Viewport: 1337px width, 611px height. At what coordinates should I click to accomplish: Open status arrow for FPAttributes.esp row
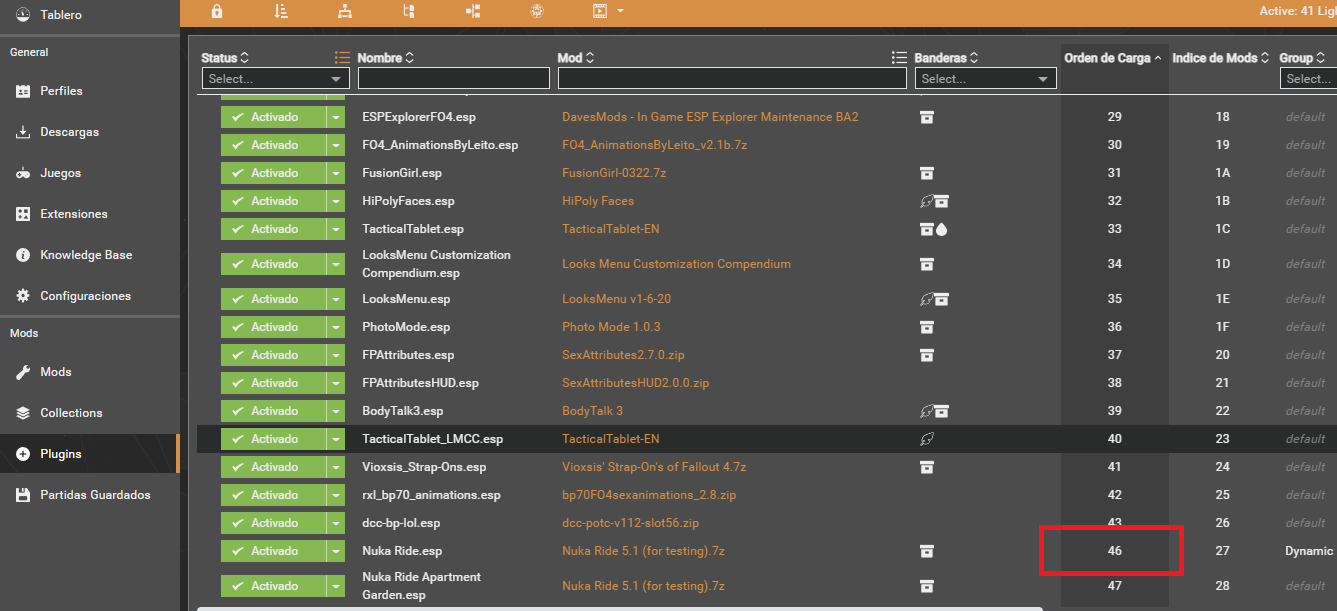click(x=335, y=355)
